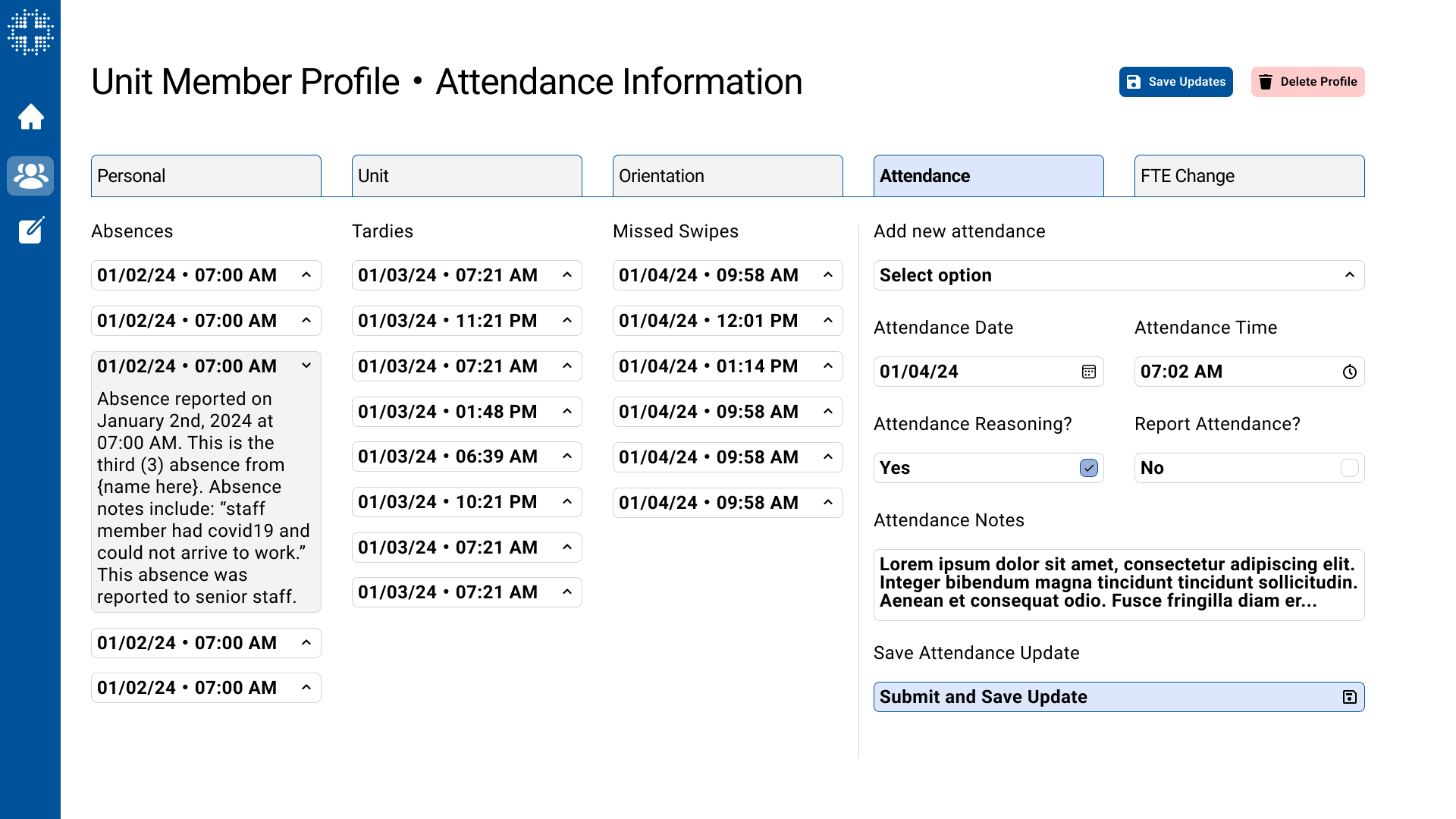Open the Orientation tab
The height and width of the screenshot is (819, 1456).
[727, 176]
